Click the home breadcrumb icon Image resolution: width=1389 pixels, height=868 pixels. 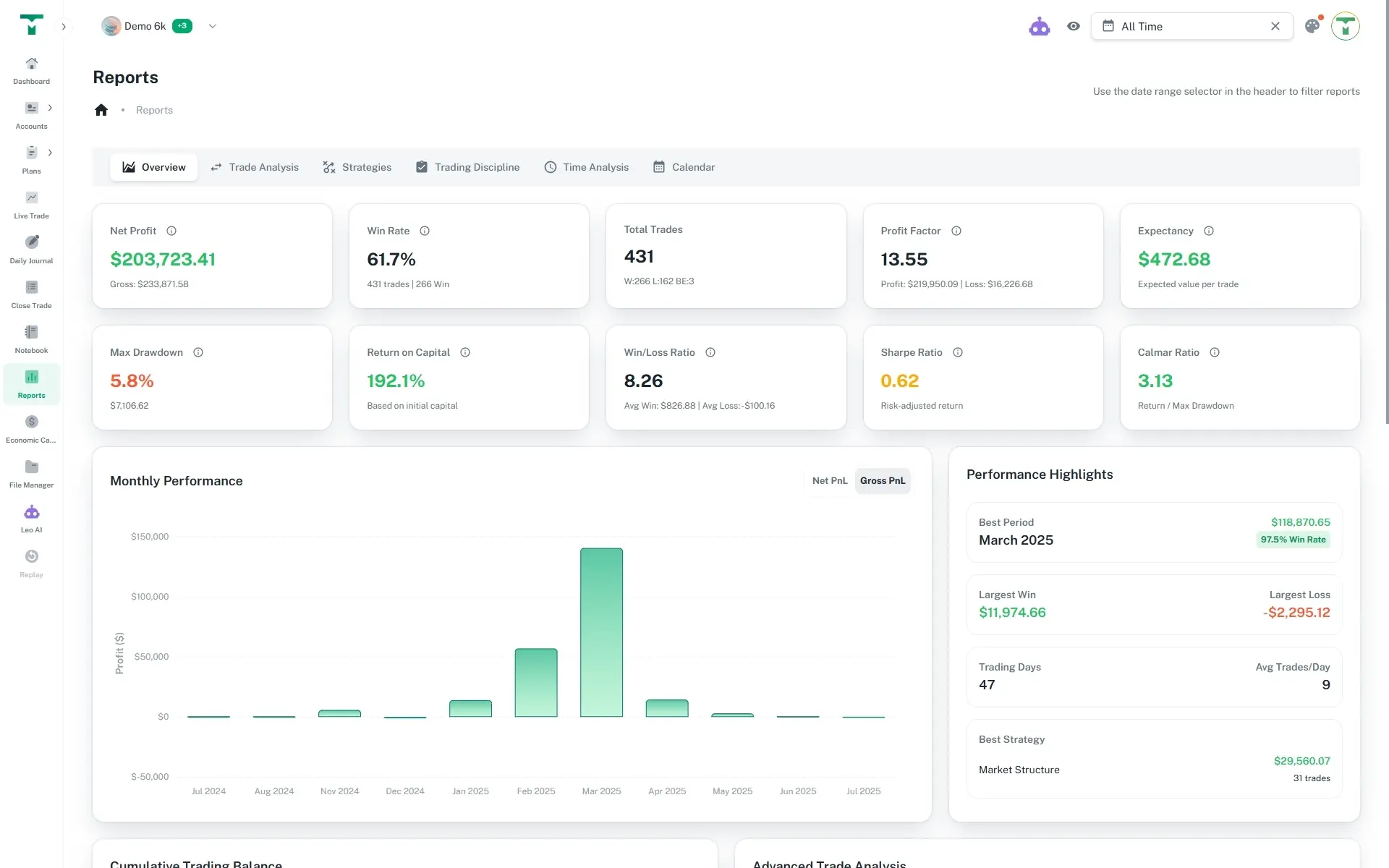point(101,110)
